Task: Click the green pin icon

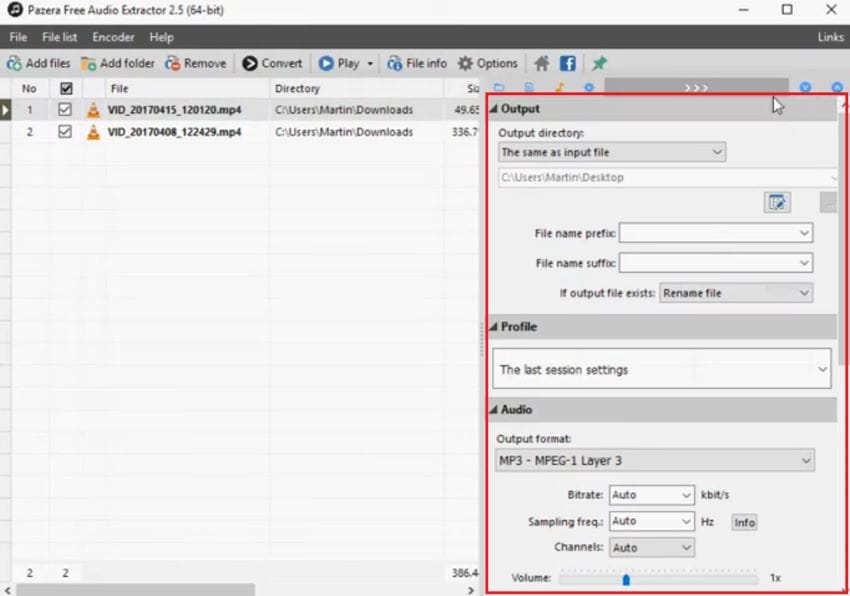Action: tap(599, 63)
